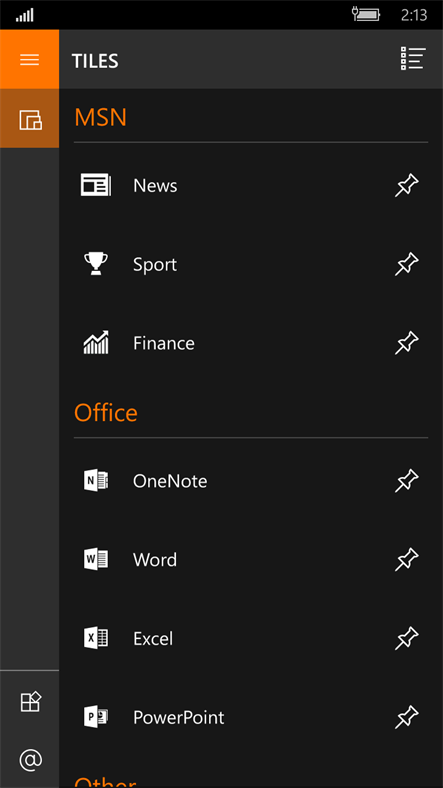Pin the OneNote tile
The height and width of the screenshot is (788, 443).
[x=406, y=481]
